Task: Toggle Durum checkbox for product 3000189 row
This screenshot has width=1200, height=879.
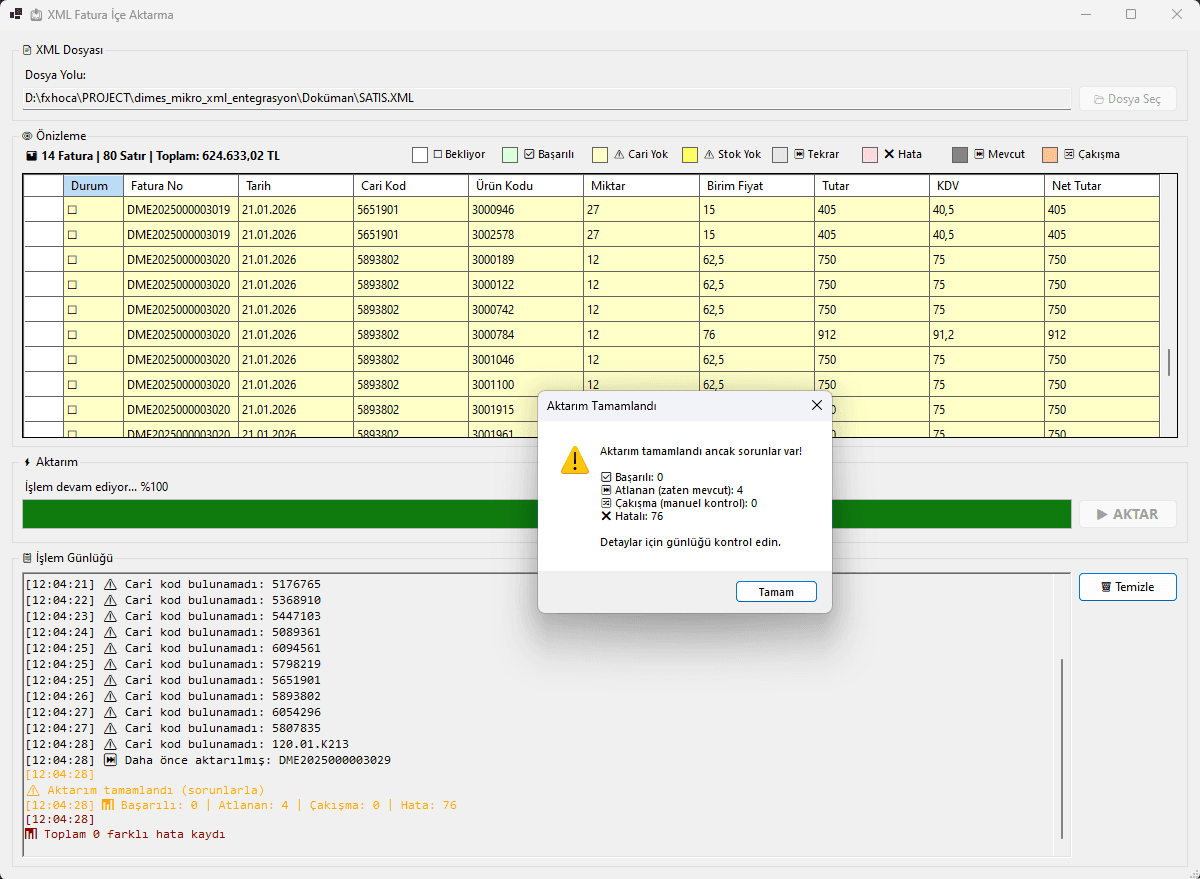Action: pos(72,260)
